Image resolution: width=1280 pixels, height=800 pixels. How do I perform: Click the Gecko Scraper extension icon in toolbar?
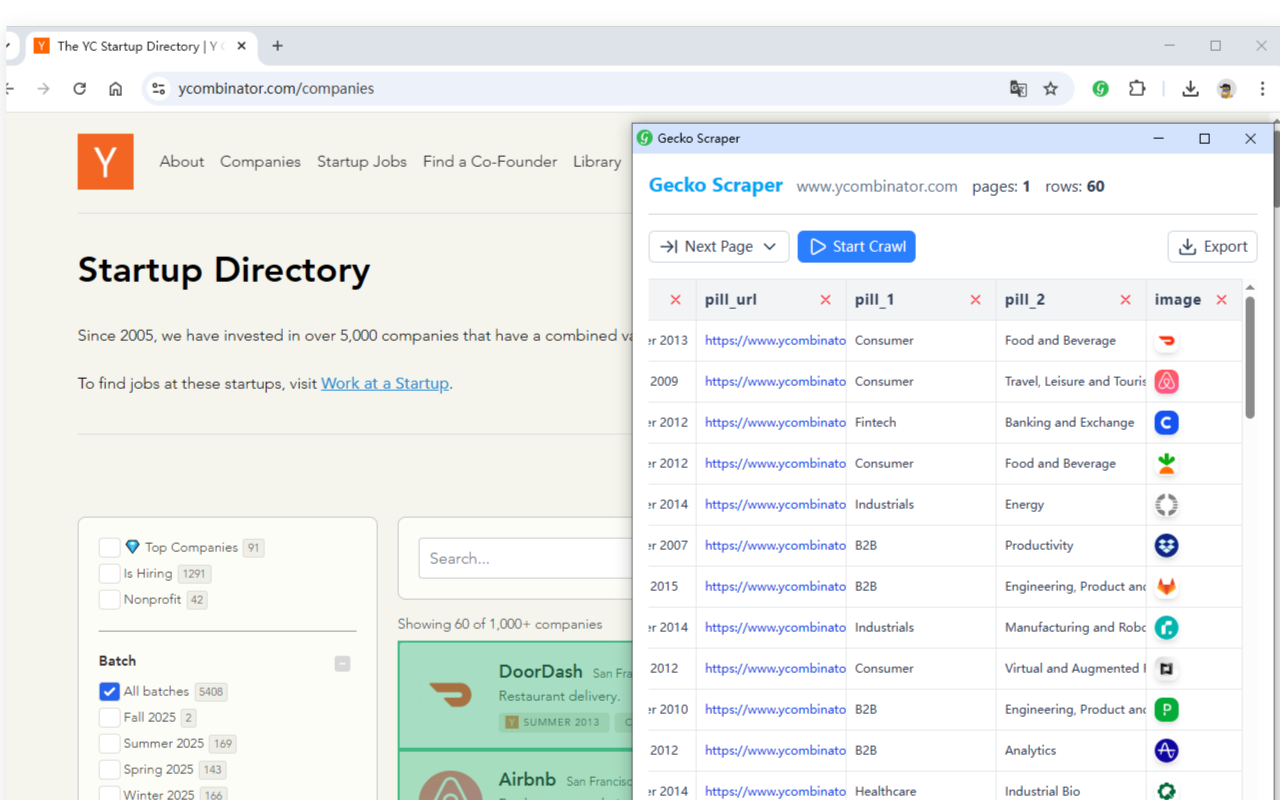pyautogui.click(x=1100, y=88)
